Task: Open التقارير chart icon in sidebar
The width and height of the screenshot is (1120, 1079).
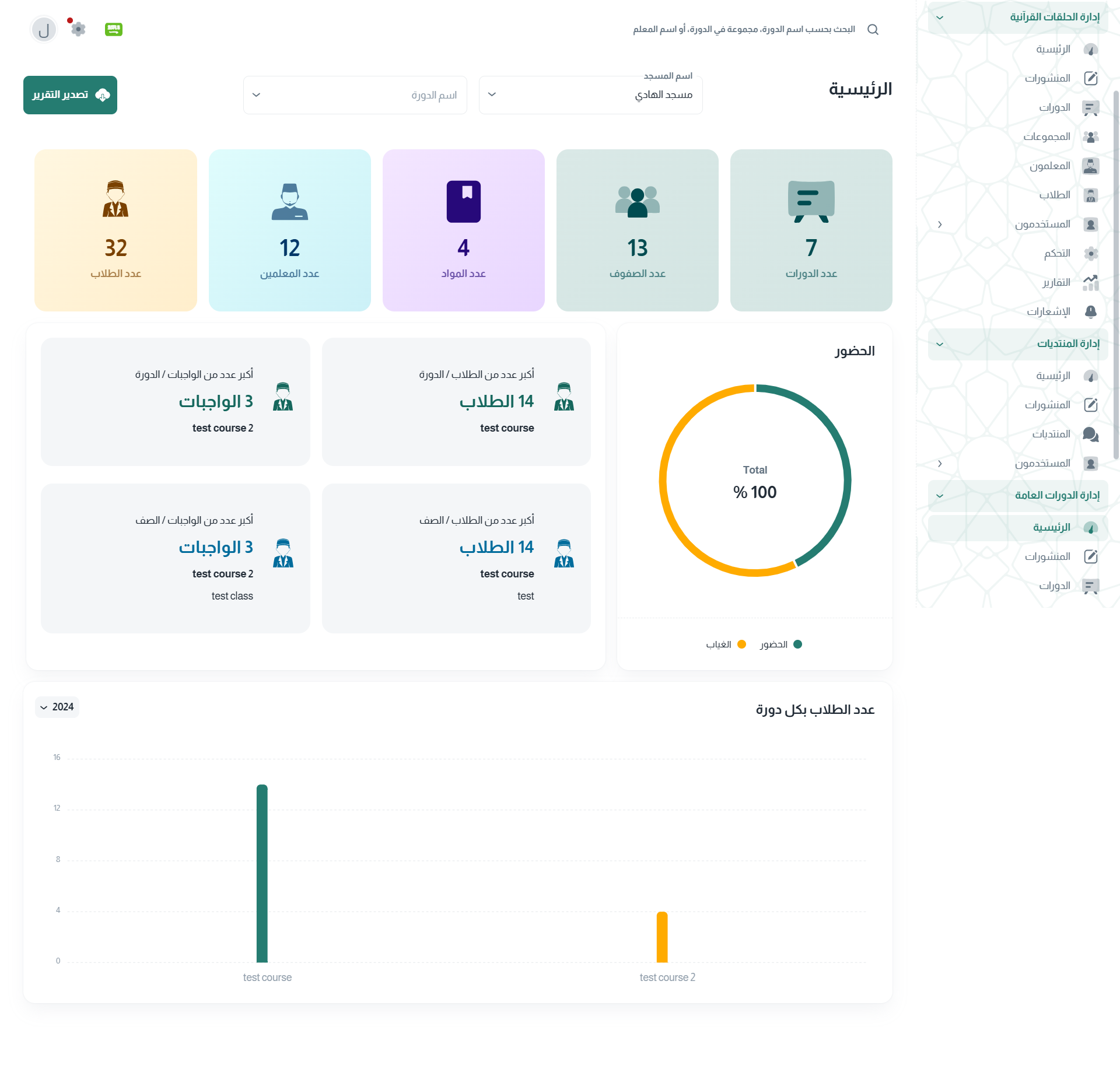Action: point(1090,282)
